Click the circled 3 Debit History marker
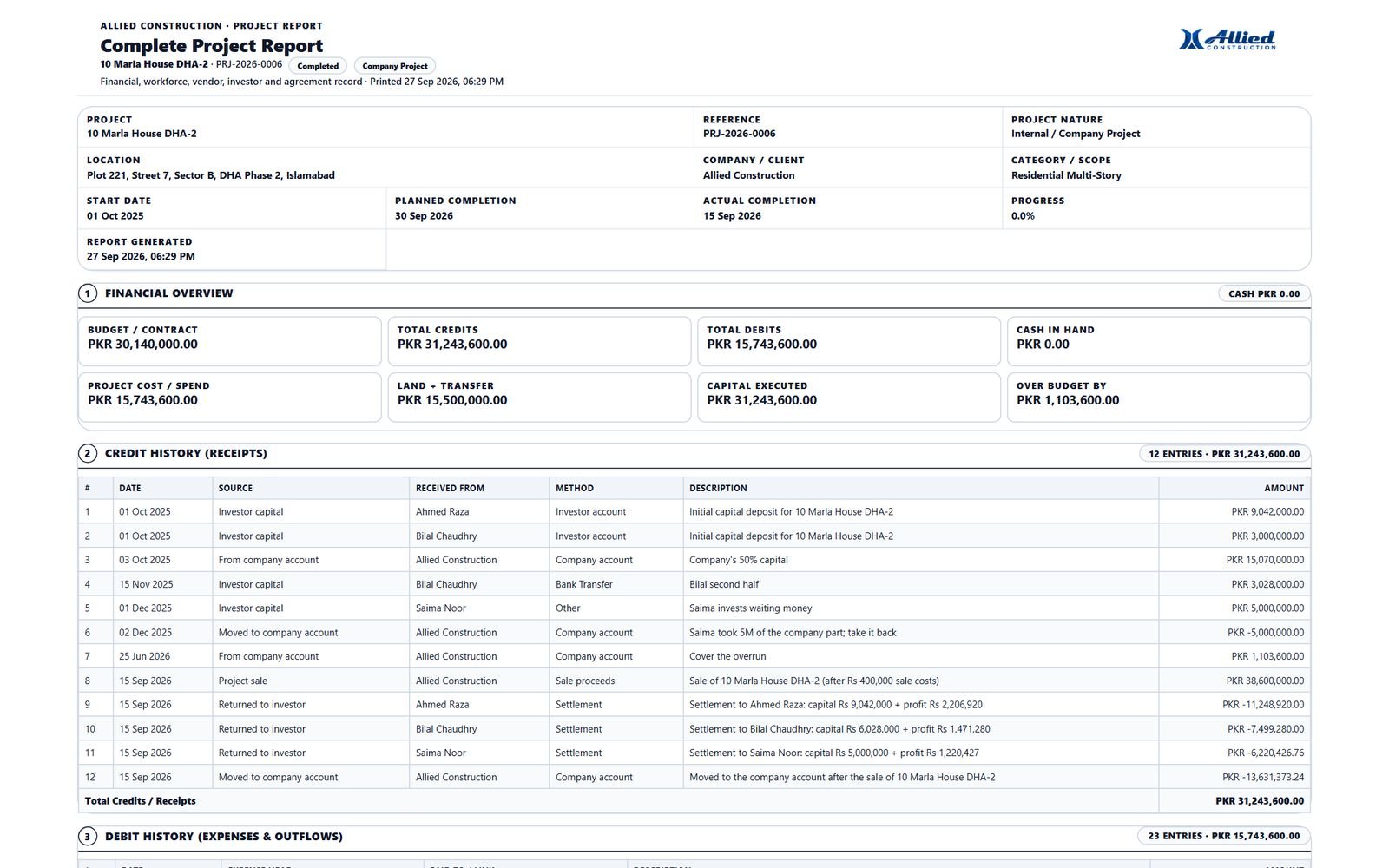The width and height of the screenshot is (1389, 868). coord(88,837)
